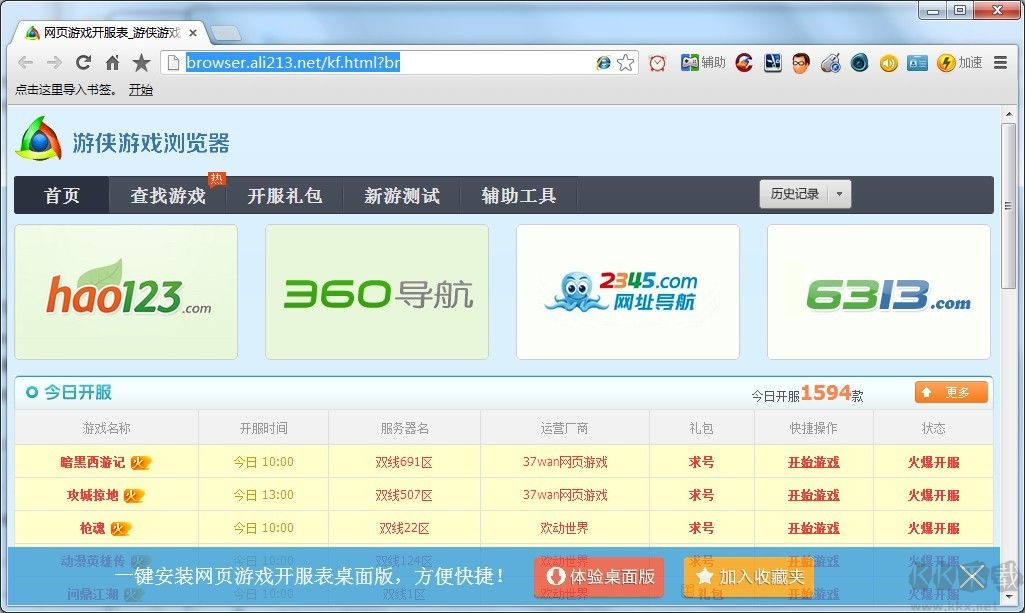Click the orange 更多 progress-style banner button
The height and width of the screenshot is (613, 1025).
(950, 392)
